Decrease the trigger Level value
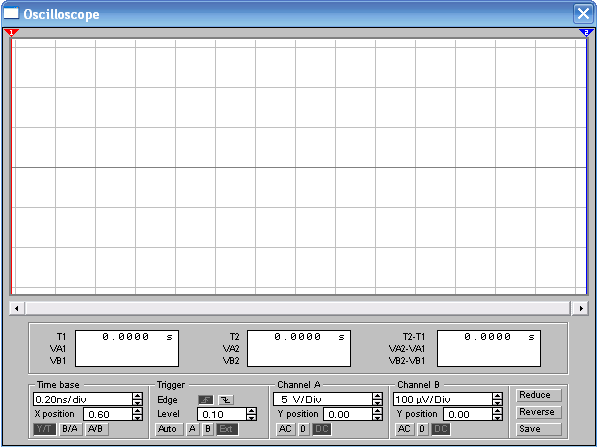 (x=252, y=417)
